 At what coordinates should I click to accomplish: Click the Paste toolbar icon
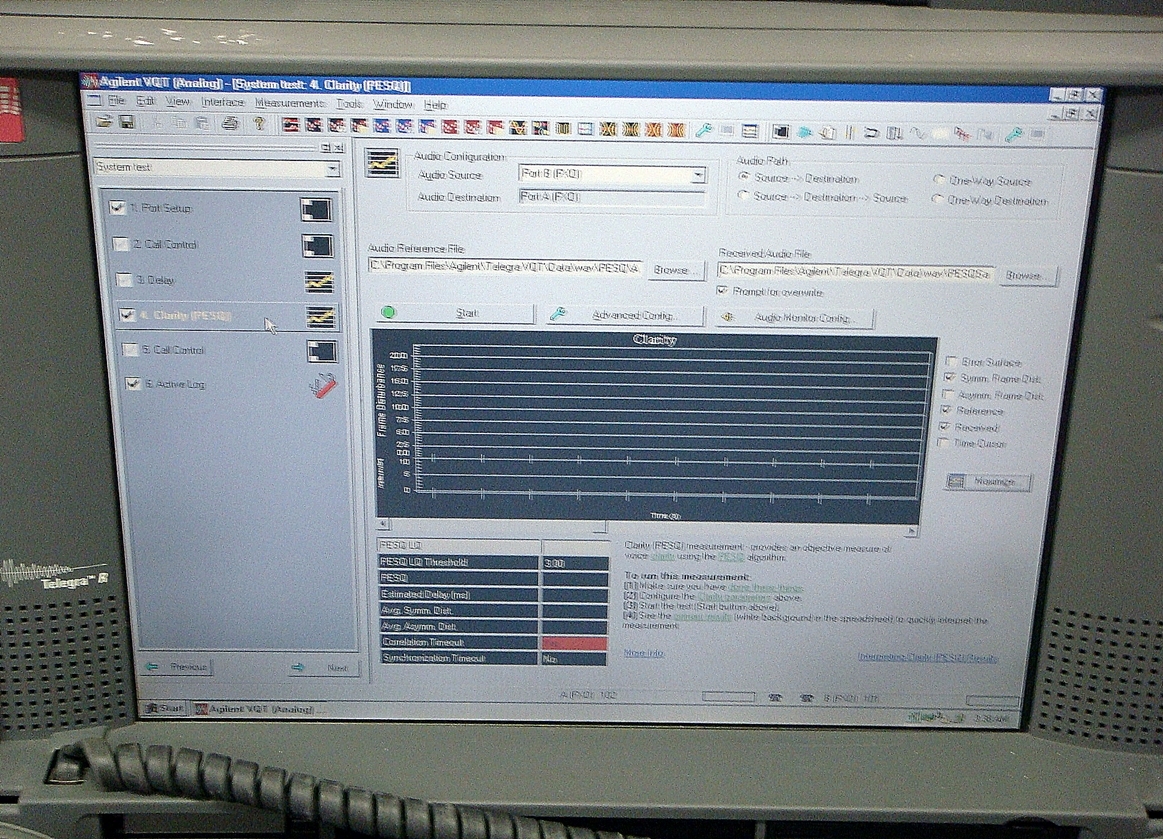[x=201, y=123]
